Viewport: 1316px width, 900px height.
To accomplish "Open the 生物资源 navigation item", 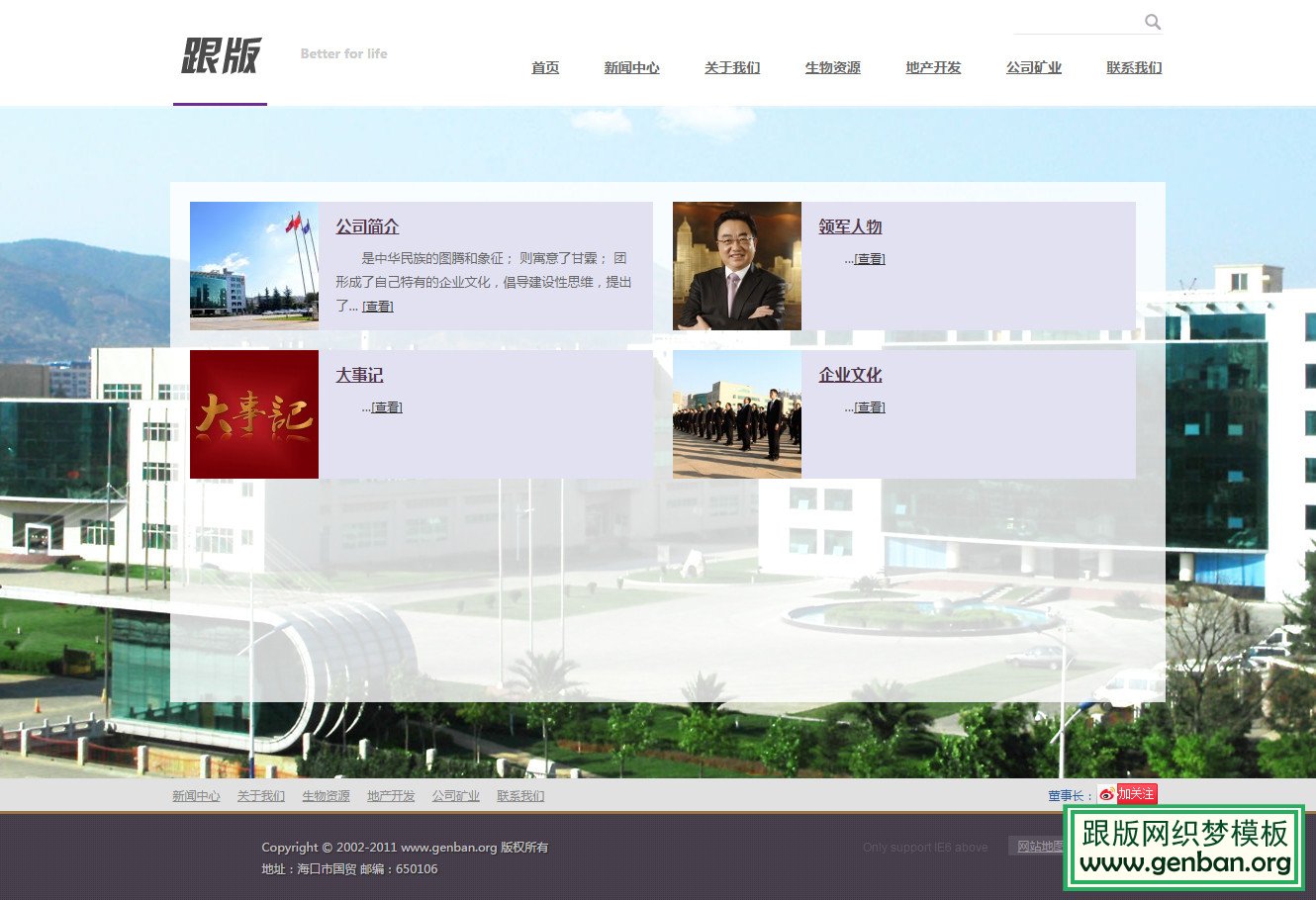I will [832, 68].
